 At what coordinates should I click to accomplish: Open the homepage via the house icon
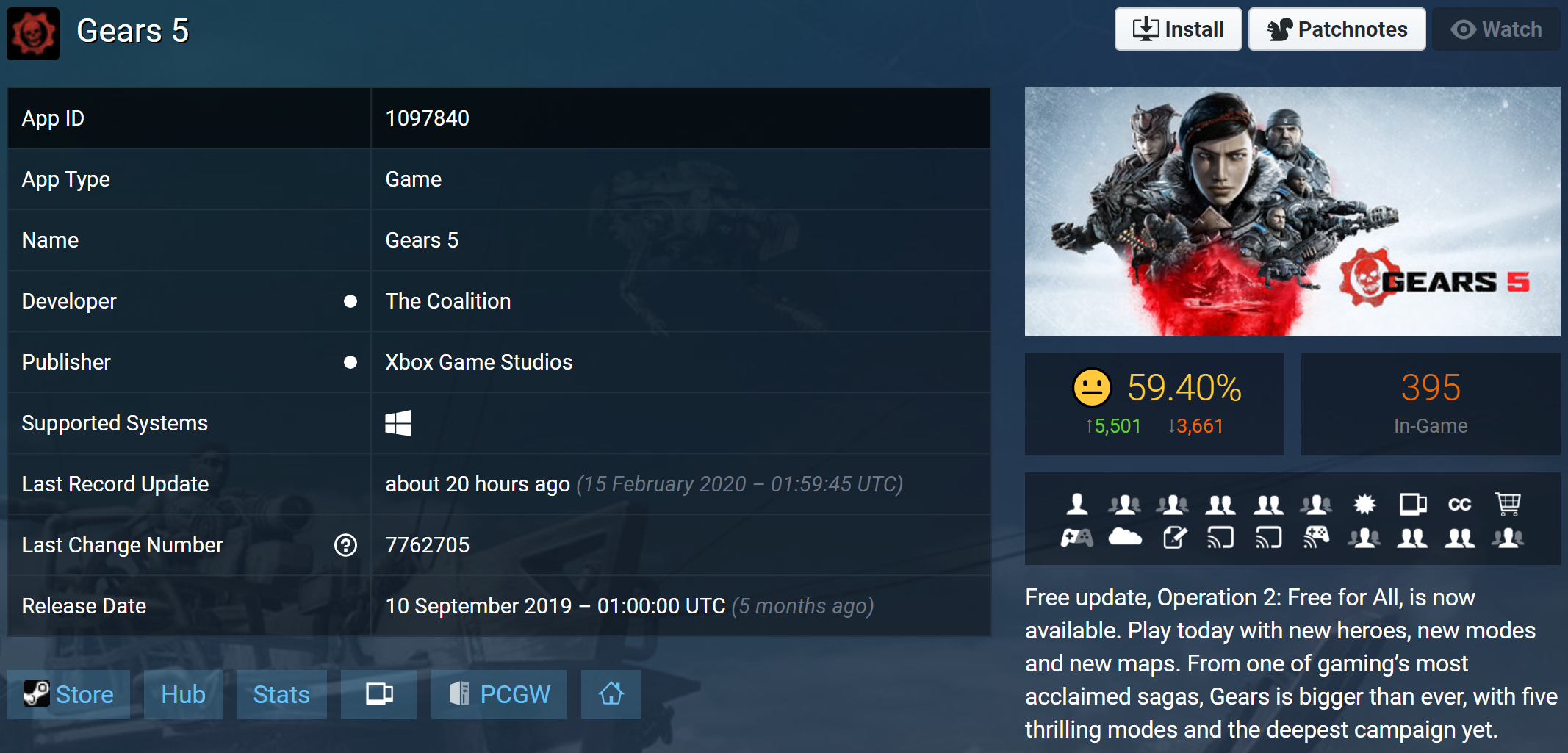pos(611,694)
